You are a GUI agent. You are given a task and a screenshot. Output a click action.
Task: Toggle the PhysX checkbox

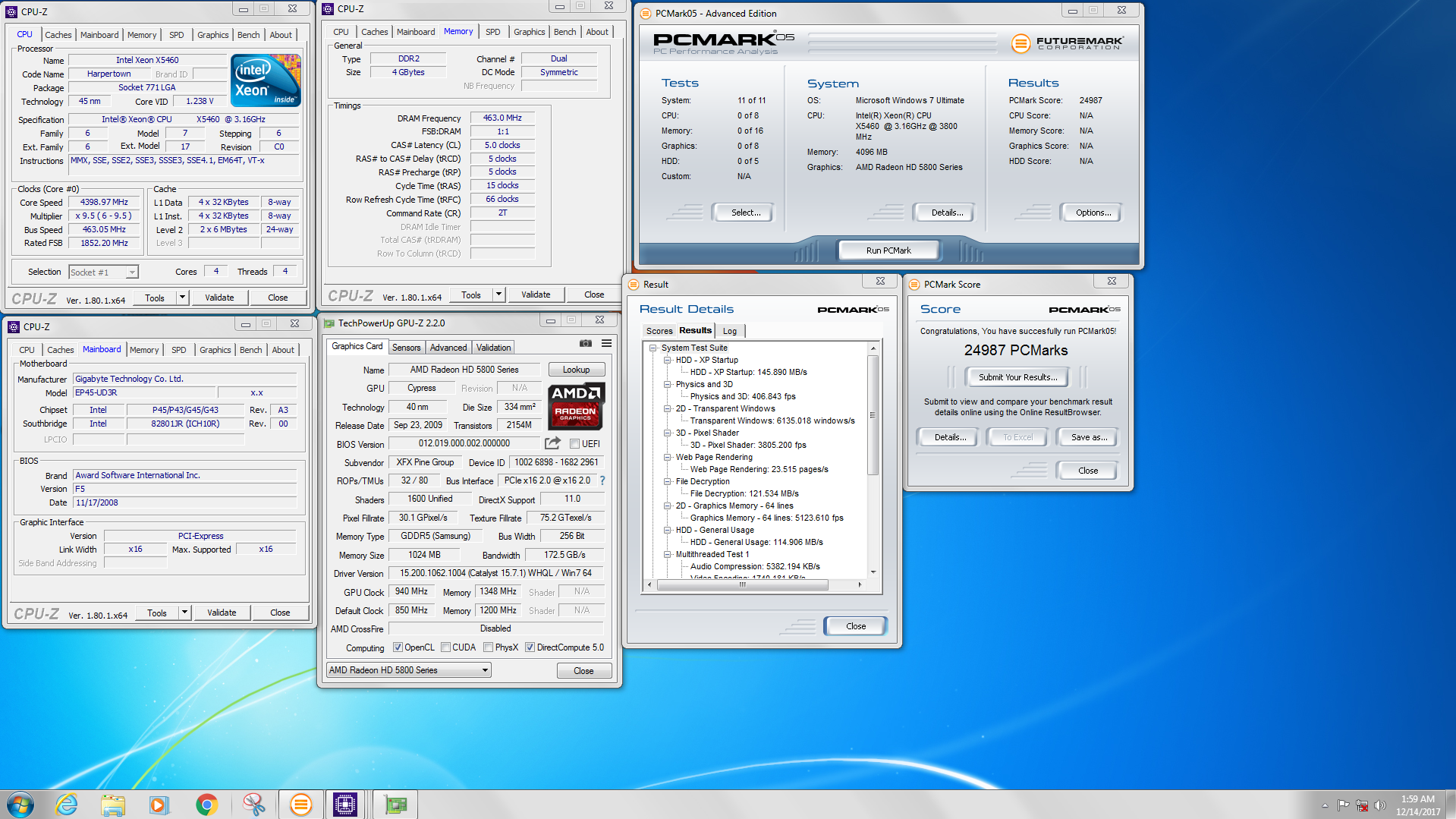coord(489,647)
